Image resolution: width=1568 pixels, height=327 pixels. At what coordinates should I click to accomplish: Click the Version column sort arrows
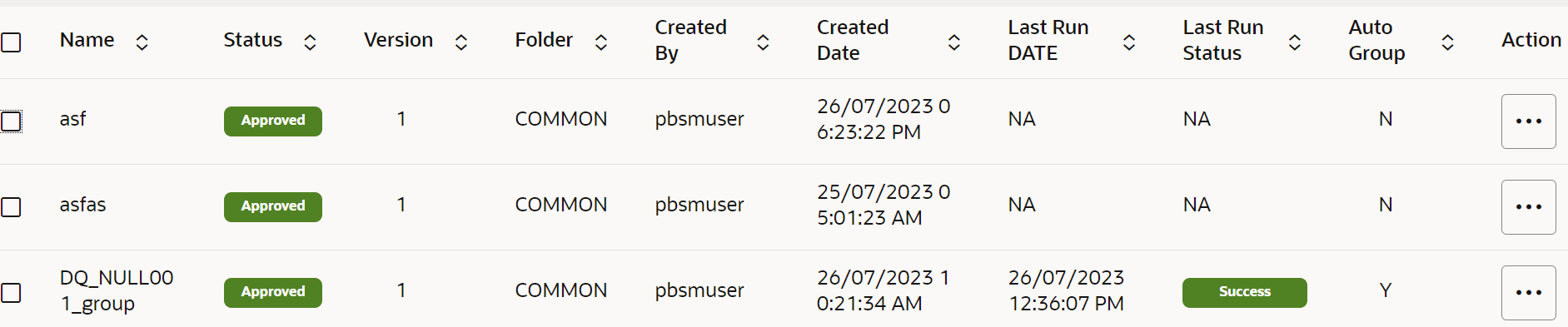[460, 42]
